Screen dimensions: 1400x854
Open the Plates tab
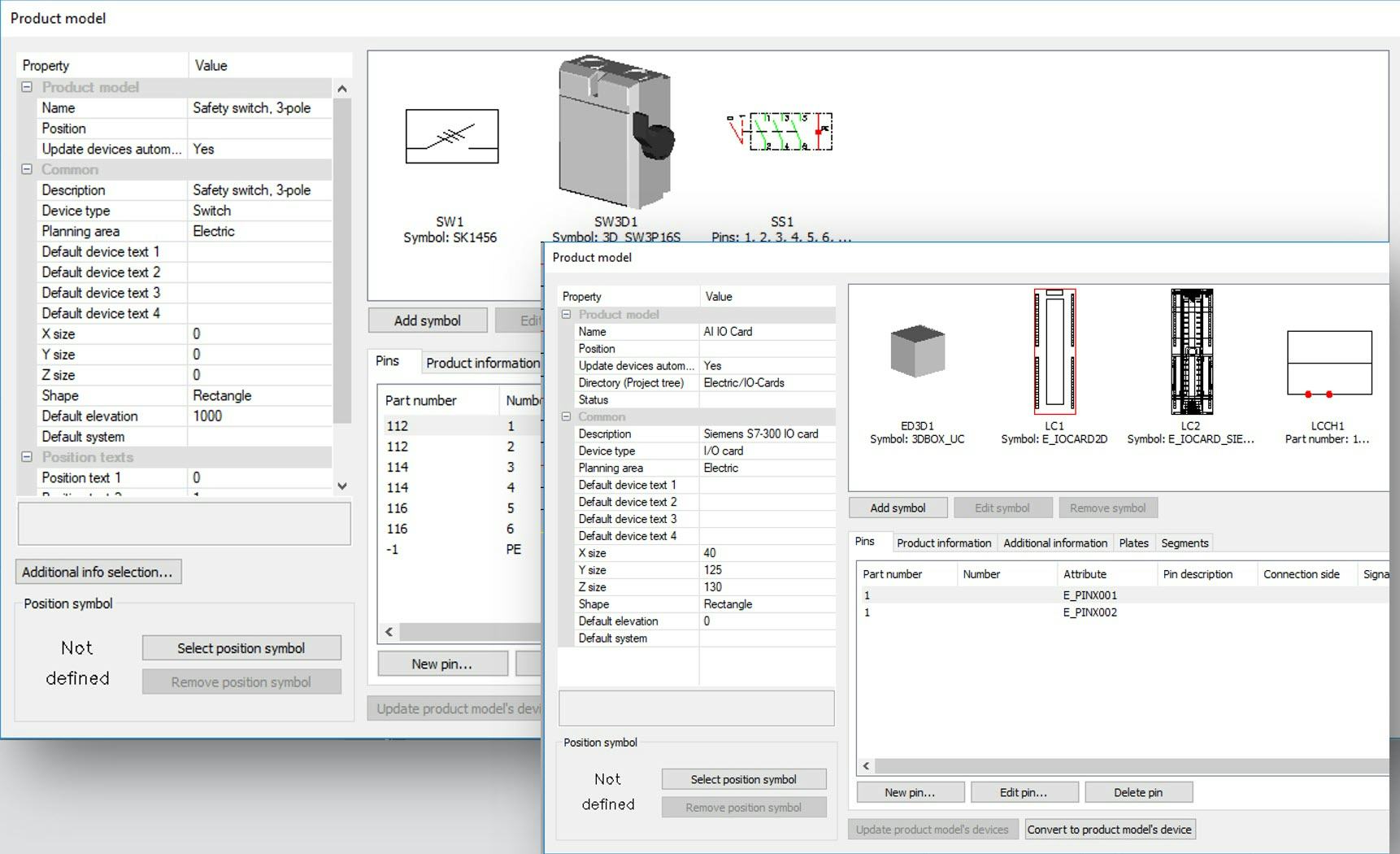tap(1133, 542)
